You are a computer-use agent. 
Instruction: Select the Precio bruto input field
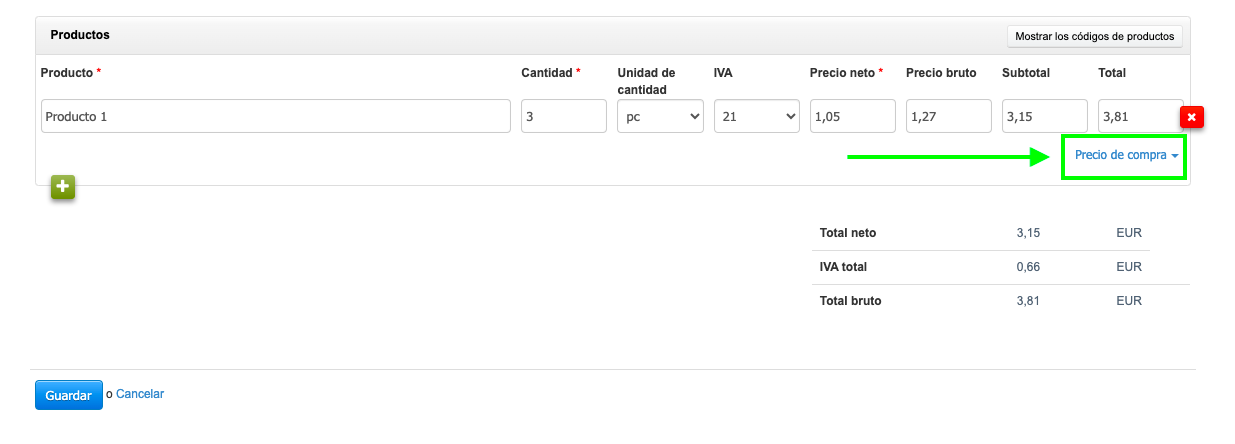point(948,116)
